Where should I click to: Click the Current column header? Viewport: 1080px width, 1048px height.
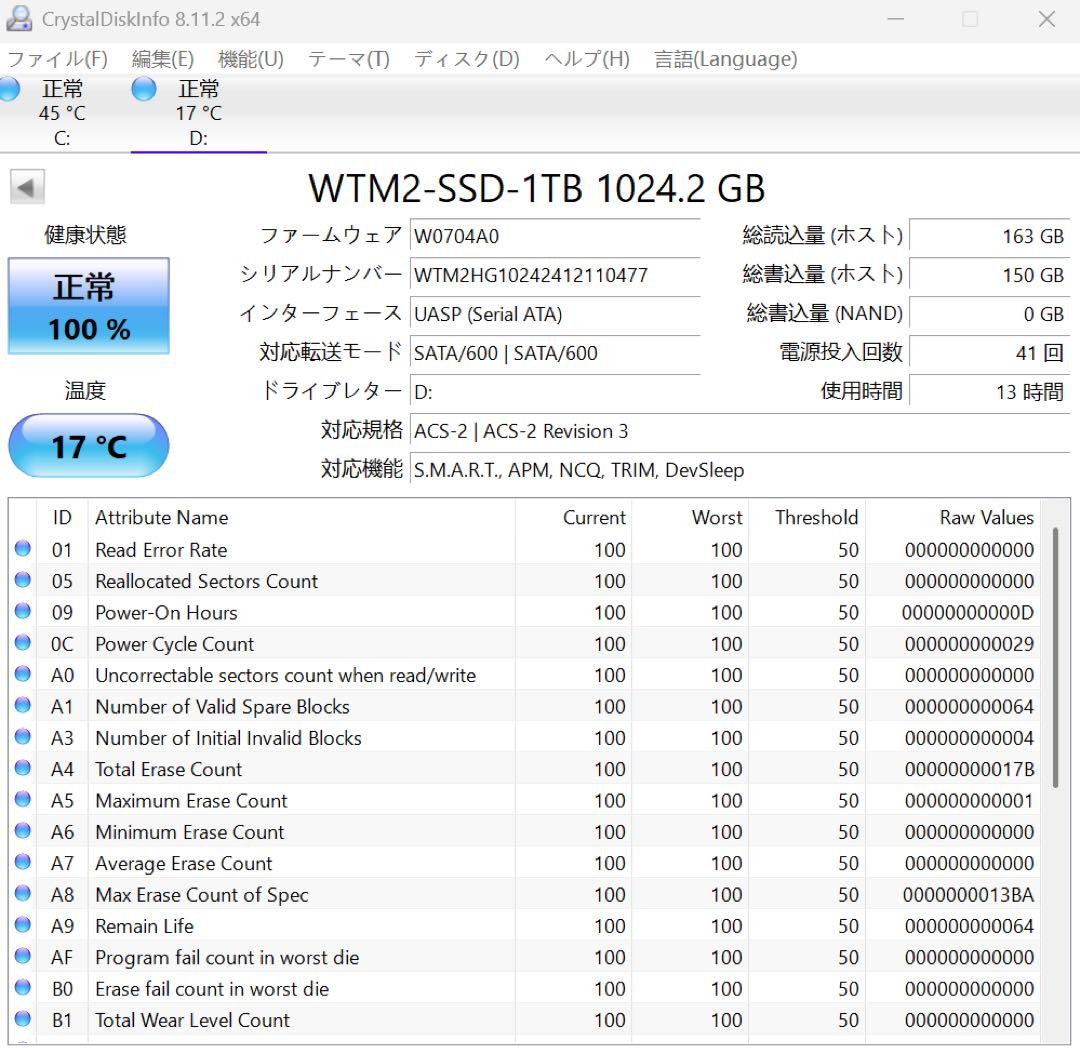coord(573,517)
